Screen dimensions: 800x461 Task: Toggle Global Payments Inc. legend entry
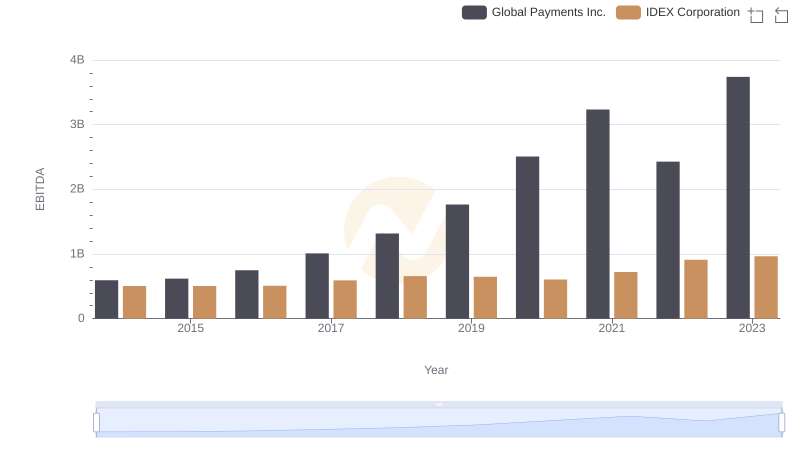[x=534, y=12]
